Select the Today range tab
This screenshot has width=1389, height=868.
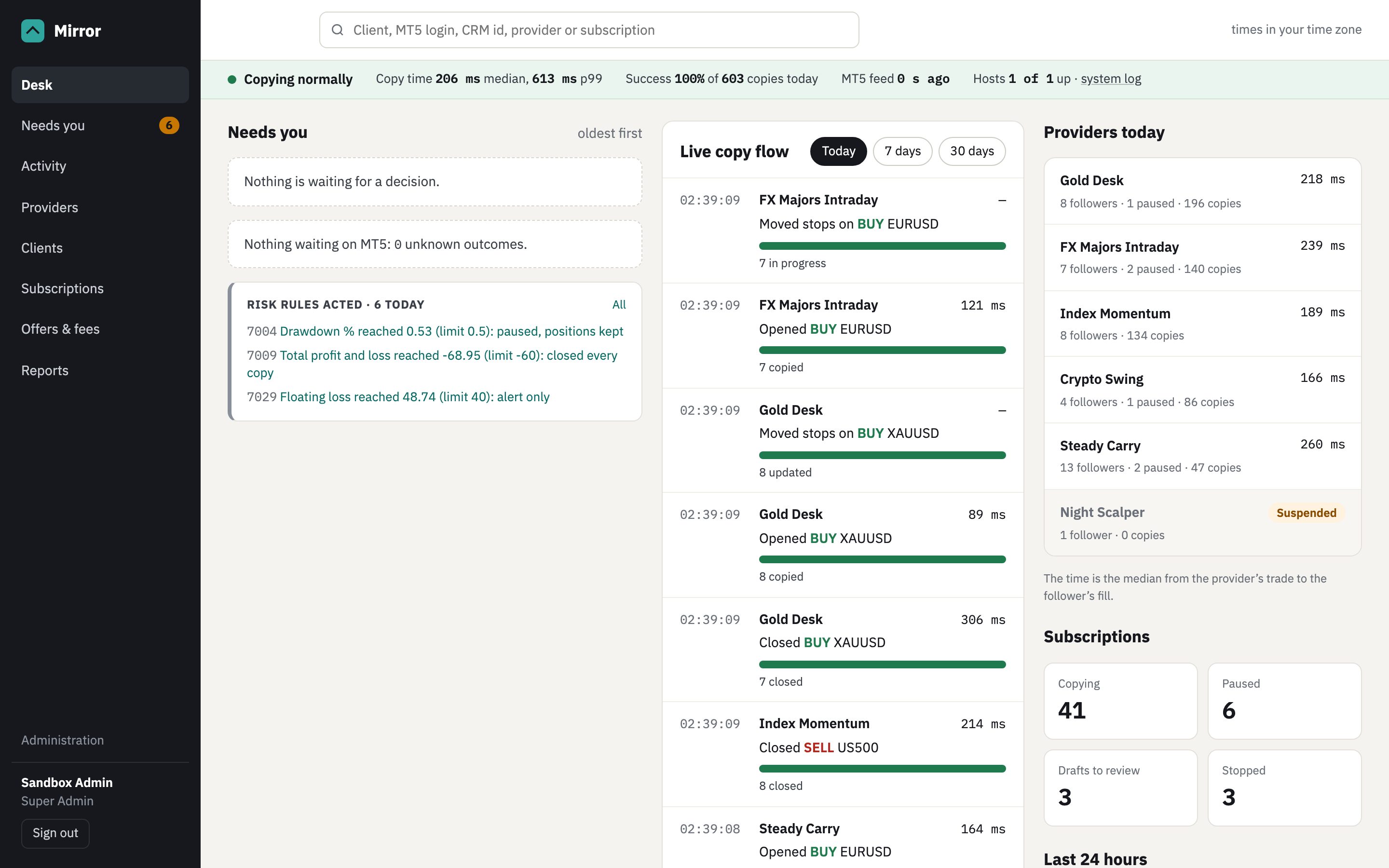click(x=838, y=151)
